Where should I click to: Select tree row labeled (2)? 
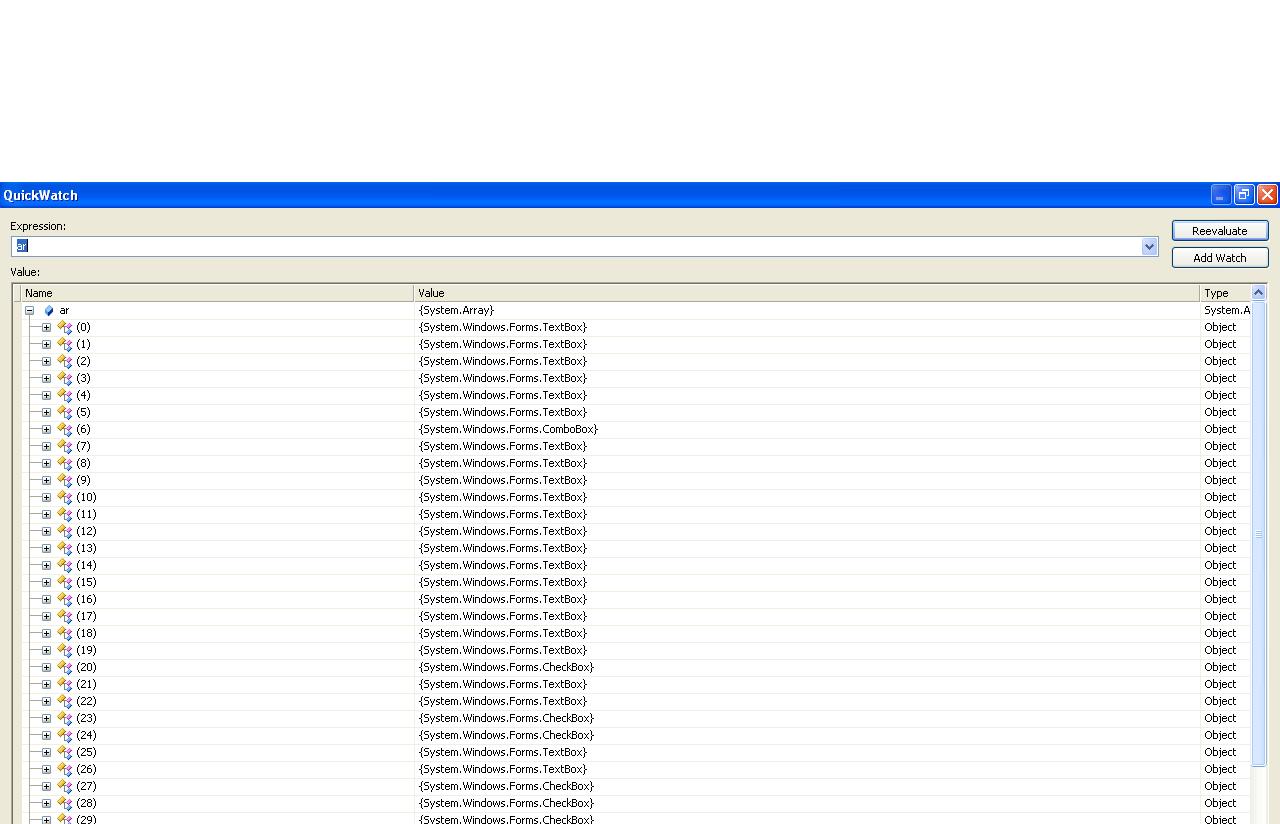(x=83, y=362)
